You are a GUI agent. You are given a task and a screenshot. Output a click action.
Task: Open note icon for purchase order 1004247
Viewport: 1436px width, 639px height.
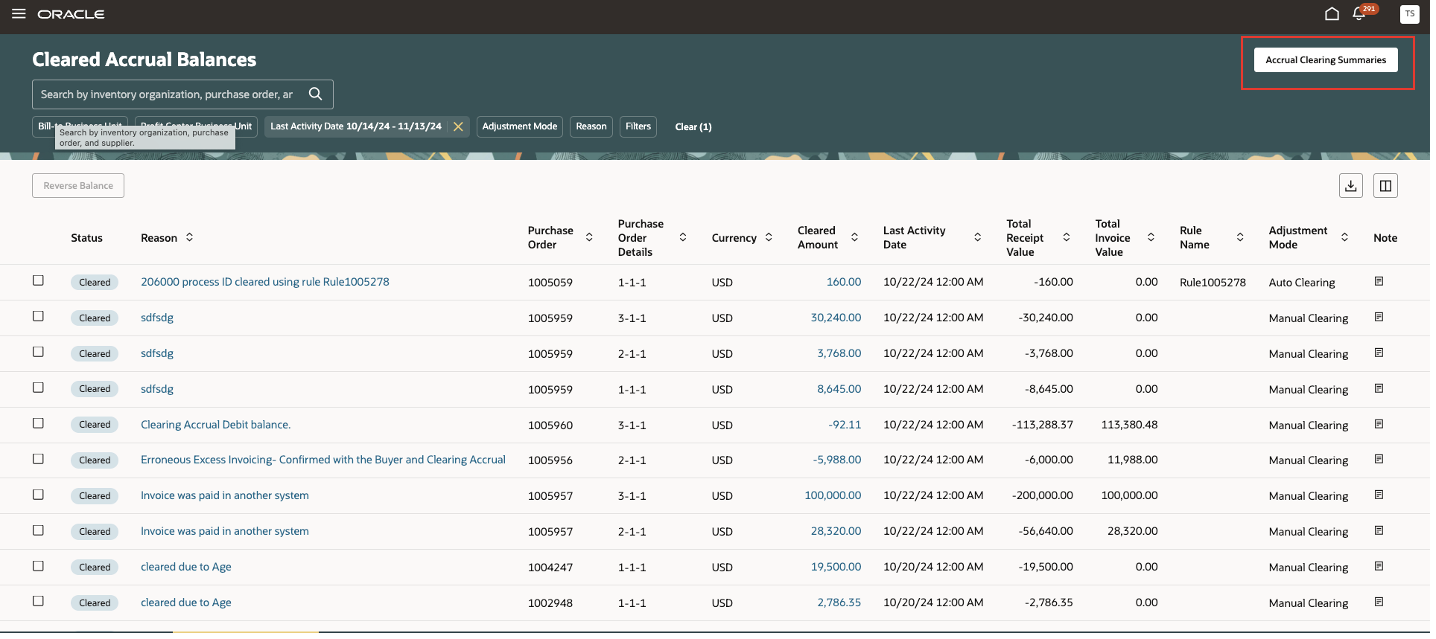(x=1379, y=567)
